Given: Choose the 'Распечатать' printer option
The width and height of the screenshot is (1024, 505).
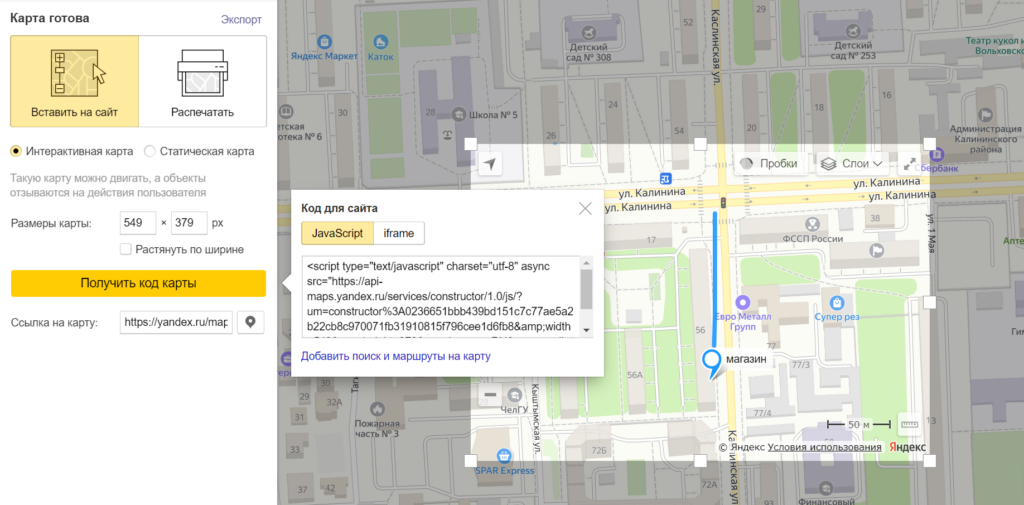Looking at the screenshot, I should coord(202,81).
